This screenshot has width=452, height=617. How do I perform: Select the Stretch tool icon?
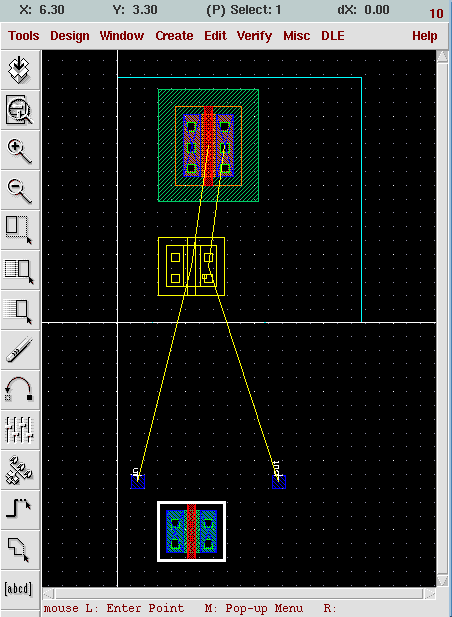(x=20, y=230)
